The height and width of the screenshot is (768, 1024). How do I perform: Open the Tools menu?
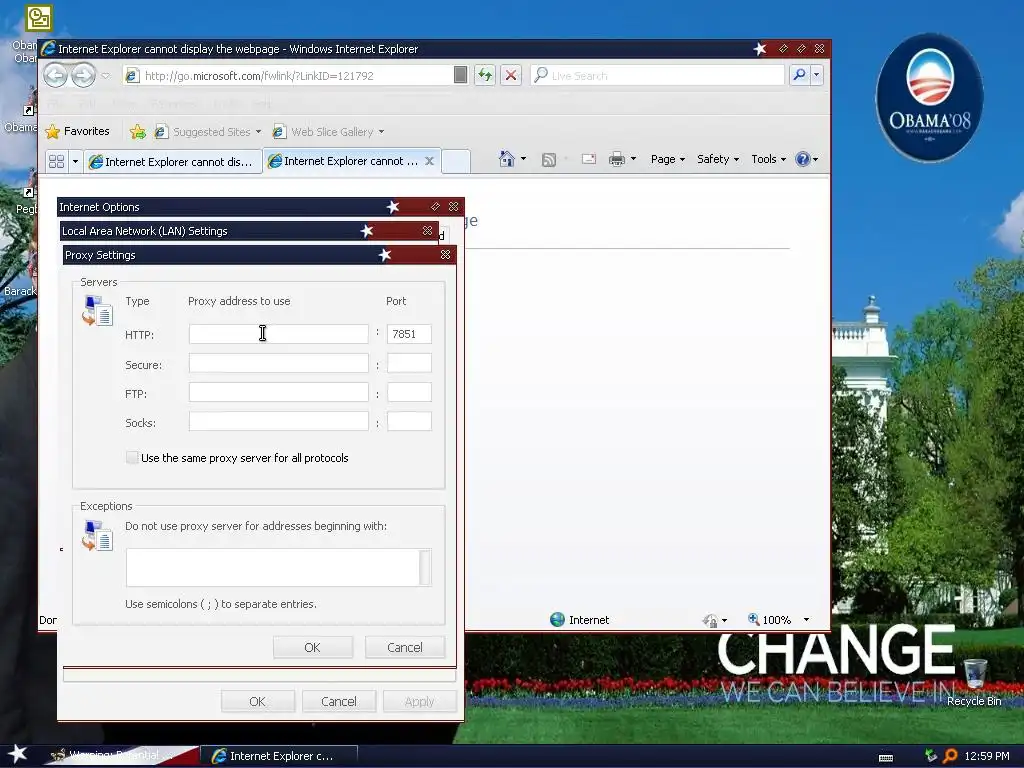click(x=768, y=159)
